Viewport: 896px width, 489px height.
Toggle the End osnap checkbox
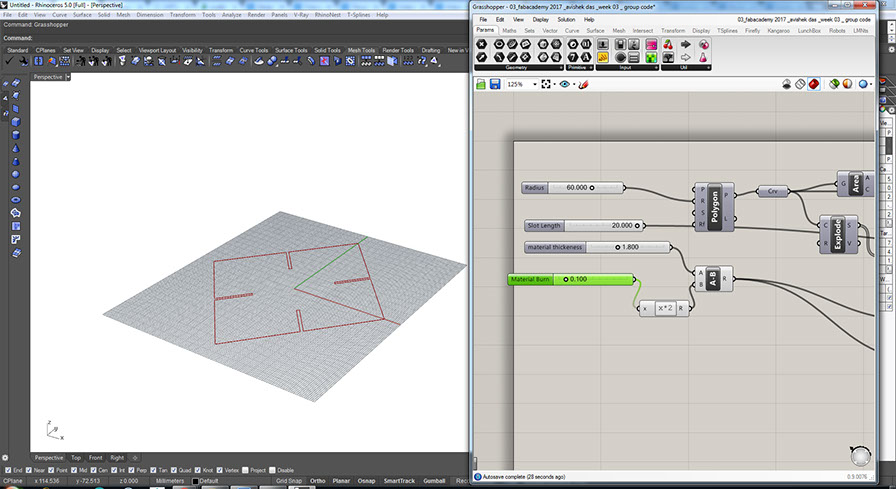click(8, 470)
